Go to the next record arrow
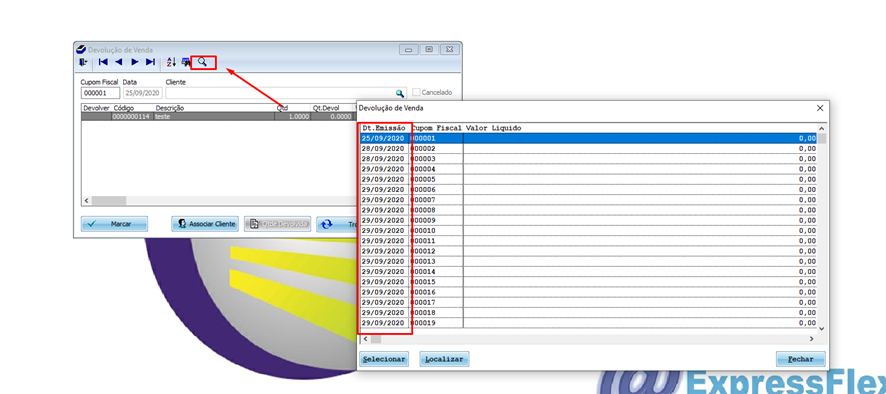886x394 pixels. [135, 62]
